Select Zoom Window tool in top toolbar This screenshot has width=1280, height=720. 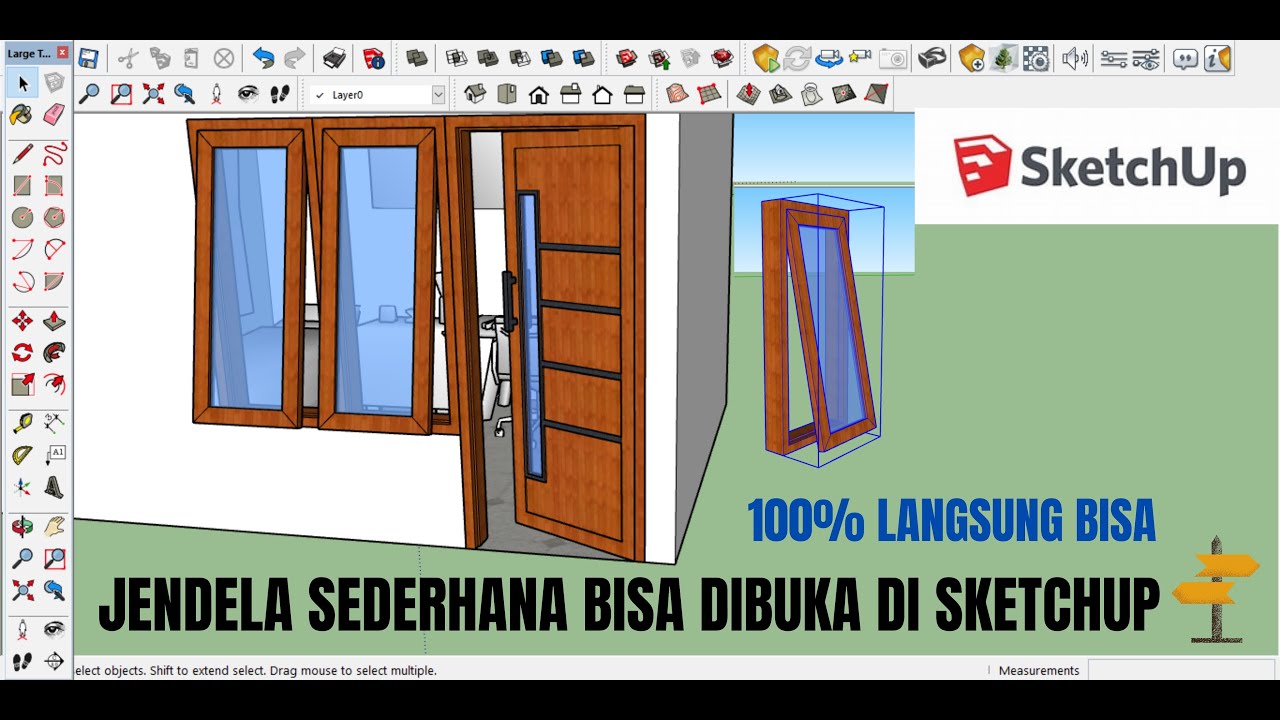(121, 94)
